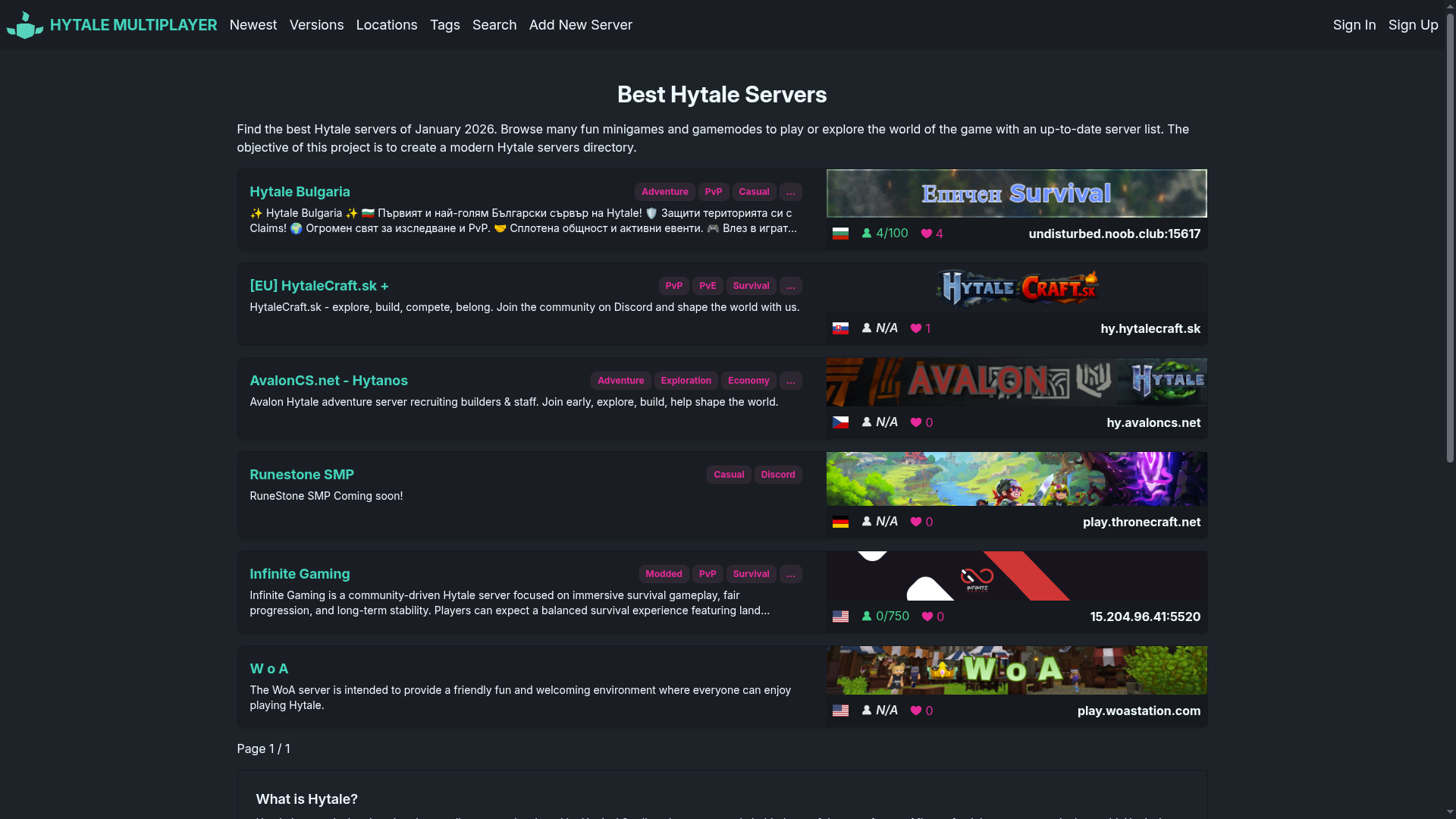Screen dimensions: 1456x819
Task: Toggle the heart on AvalonCS.net server
Action: pos(916,422)
